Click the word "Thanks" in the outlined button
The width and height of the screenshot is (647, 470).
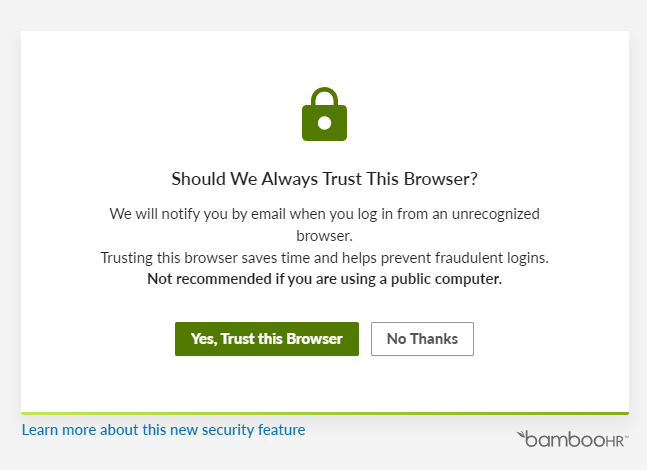pyautogui.click(x=435, y=339)
